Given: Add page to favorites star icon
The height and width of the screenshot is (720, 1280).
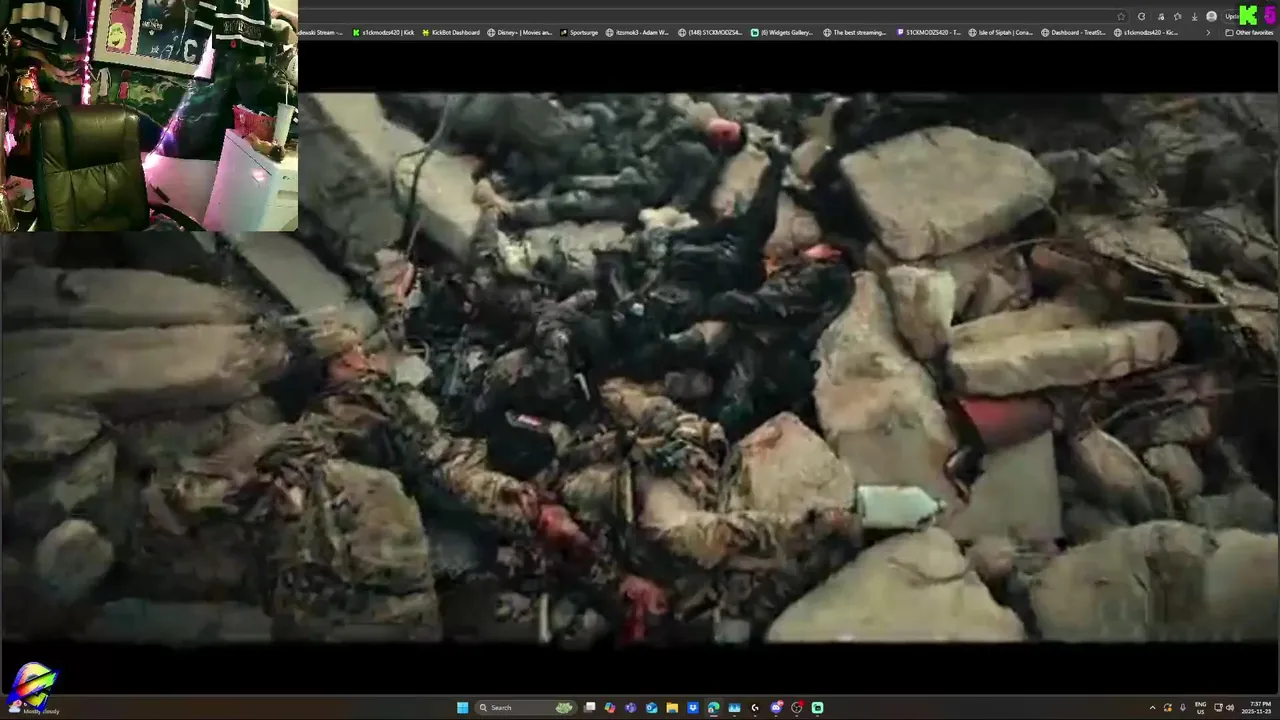Looking at the screenshot, I should 1121,16.
